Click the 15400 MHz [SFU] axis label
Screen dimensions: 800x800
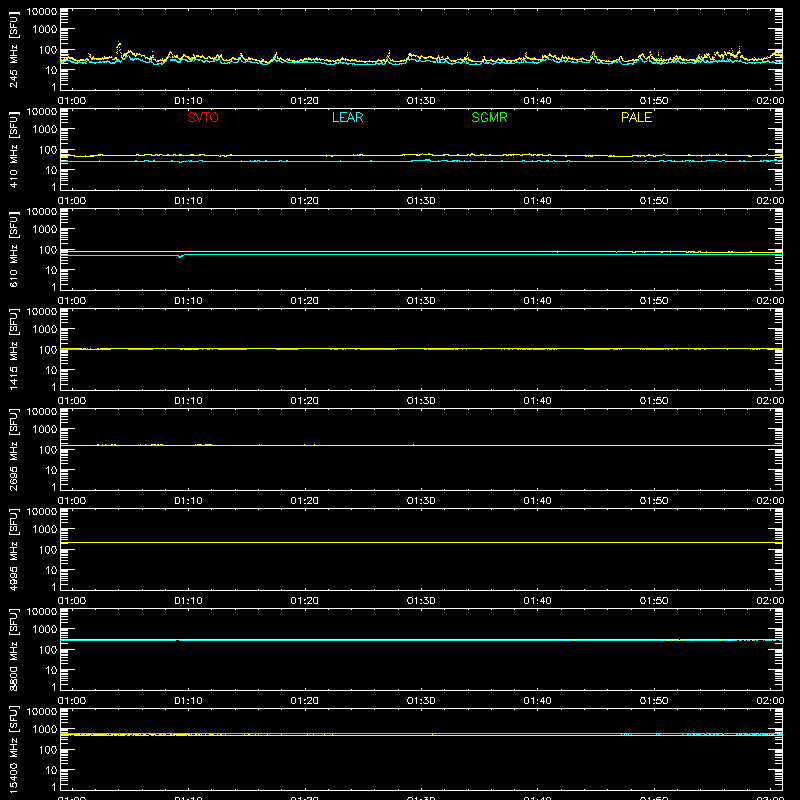pos(14,749)
